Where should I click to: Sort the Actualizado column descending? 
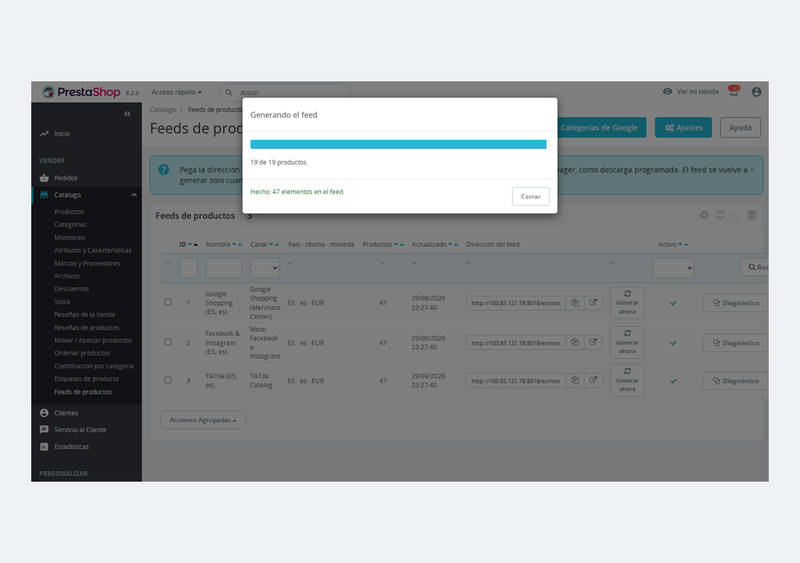point(450,244)
